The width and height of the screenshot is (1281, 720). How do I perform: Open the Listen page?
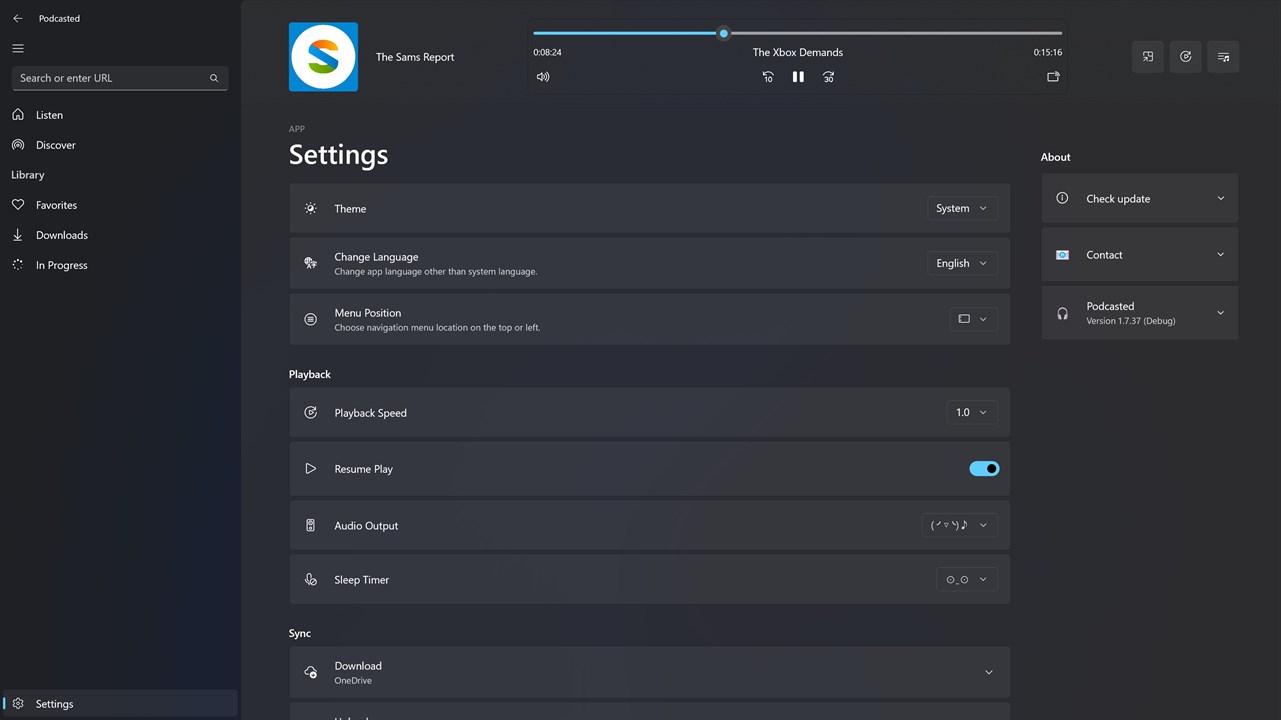[119, 115]
